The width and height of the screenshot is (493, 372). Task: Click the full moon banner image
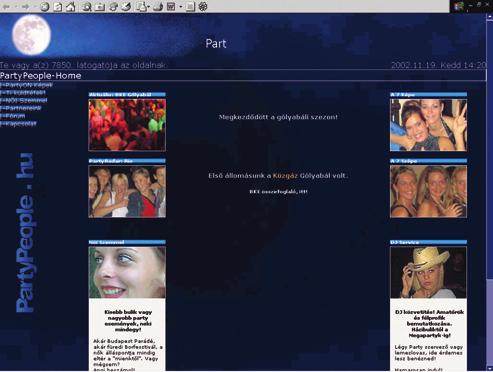[x=31, y=35]
